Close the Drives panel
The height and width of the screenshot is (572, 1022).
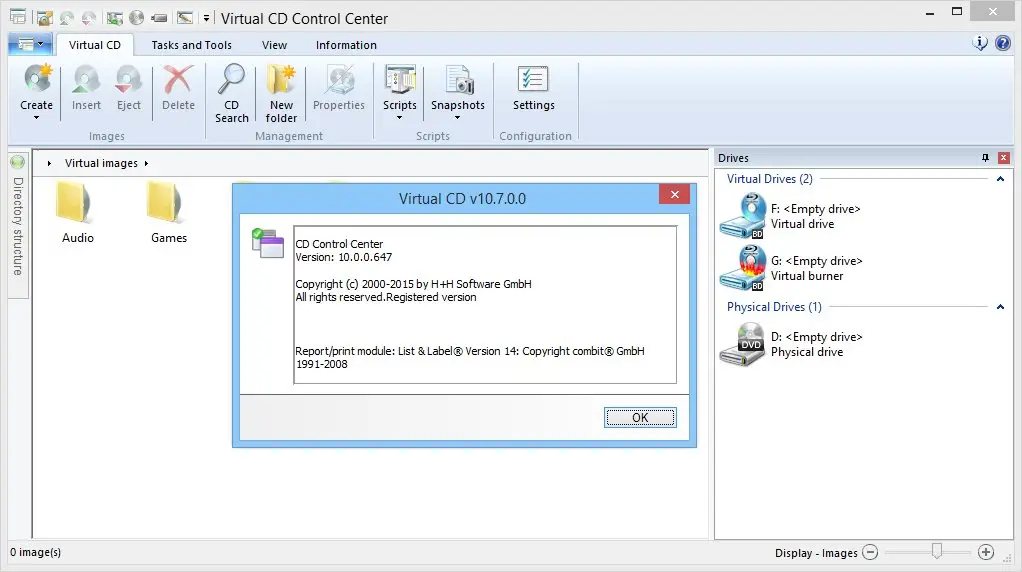tap(1004, 158)
